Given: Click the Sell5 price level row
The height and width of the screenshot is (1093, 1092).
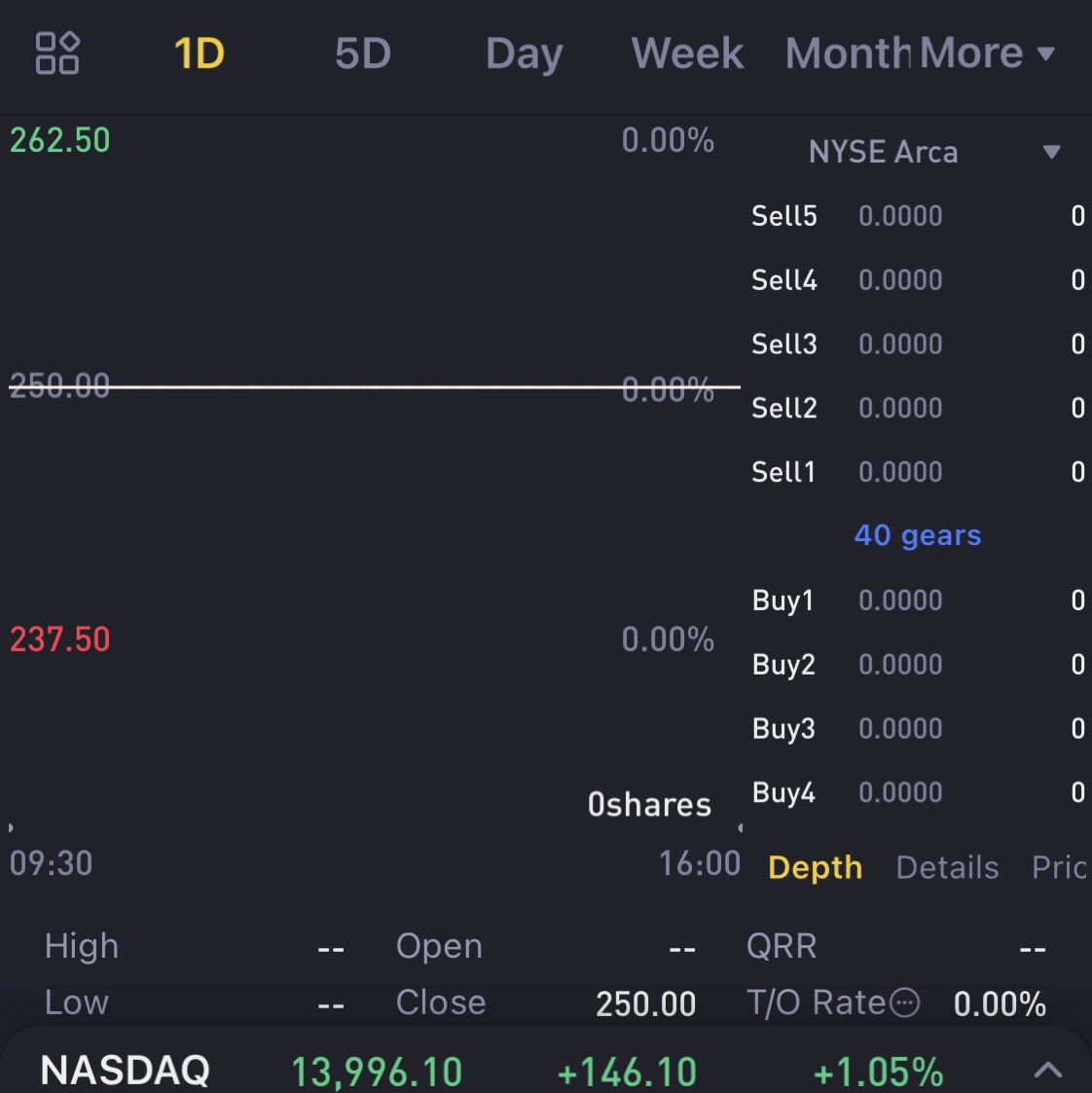Looking at the screenshot, I should click(x=917, y=216).
